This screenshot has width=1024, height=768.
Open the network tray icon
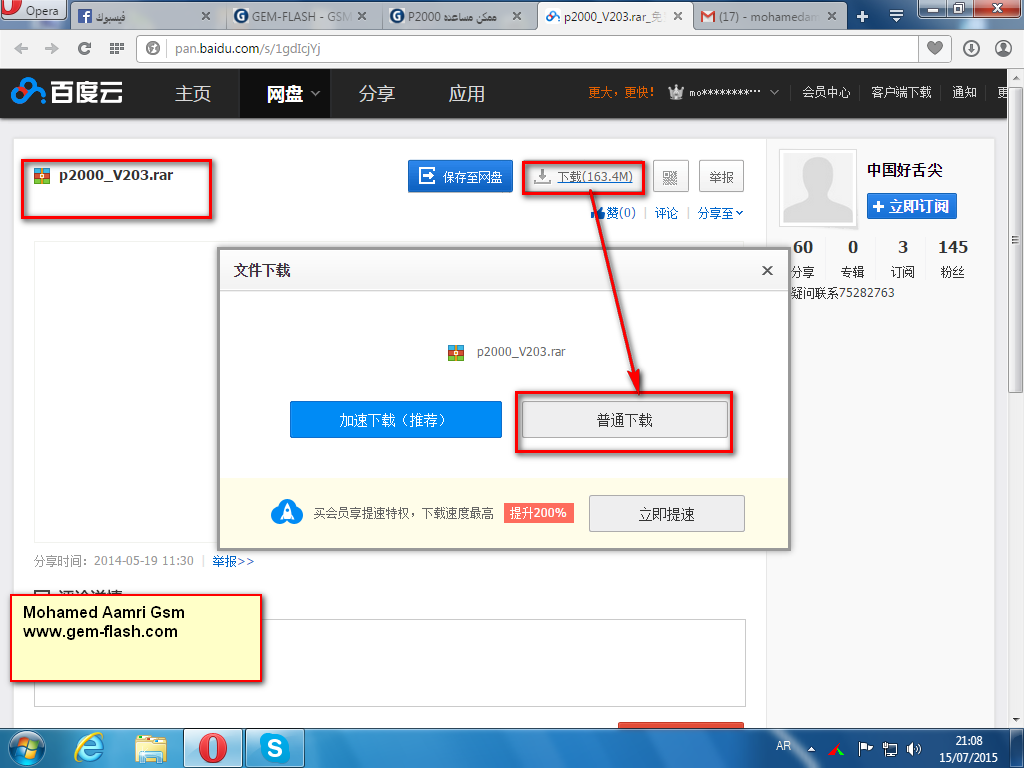click(x=889, y=749)
